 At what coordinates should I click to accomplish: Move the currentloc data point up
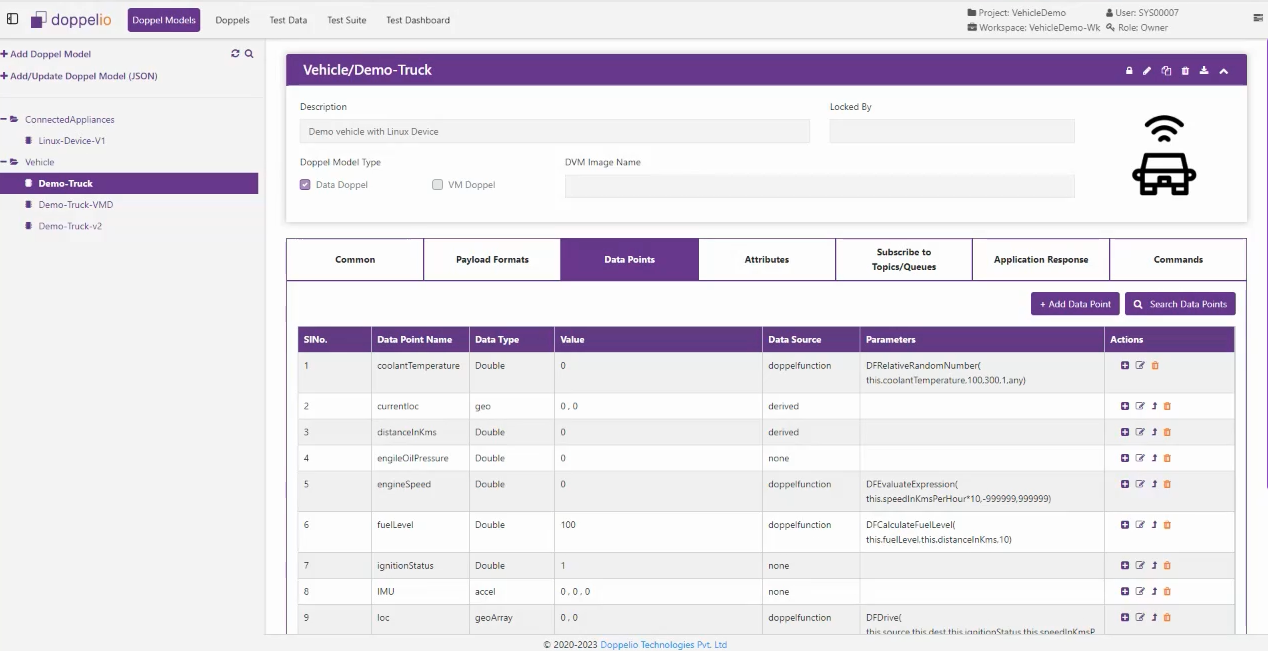pyautogui.click(x=1154, y=407)
